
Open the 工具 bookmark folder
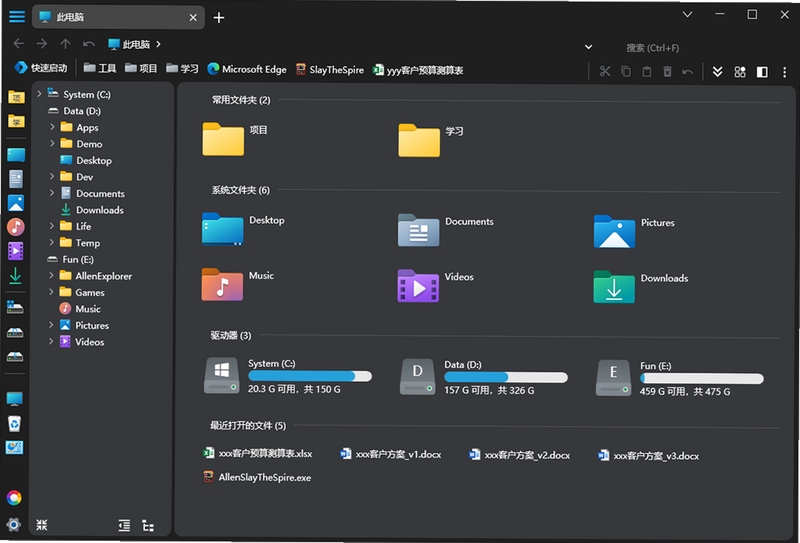coord(100,68)
